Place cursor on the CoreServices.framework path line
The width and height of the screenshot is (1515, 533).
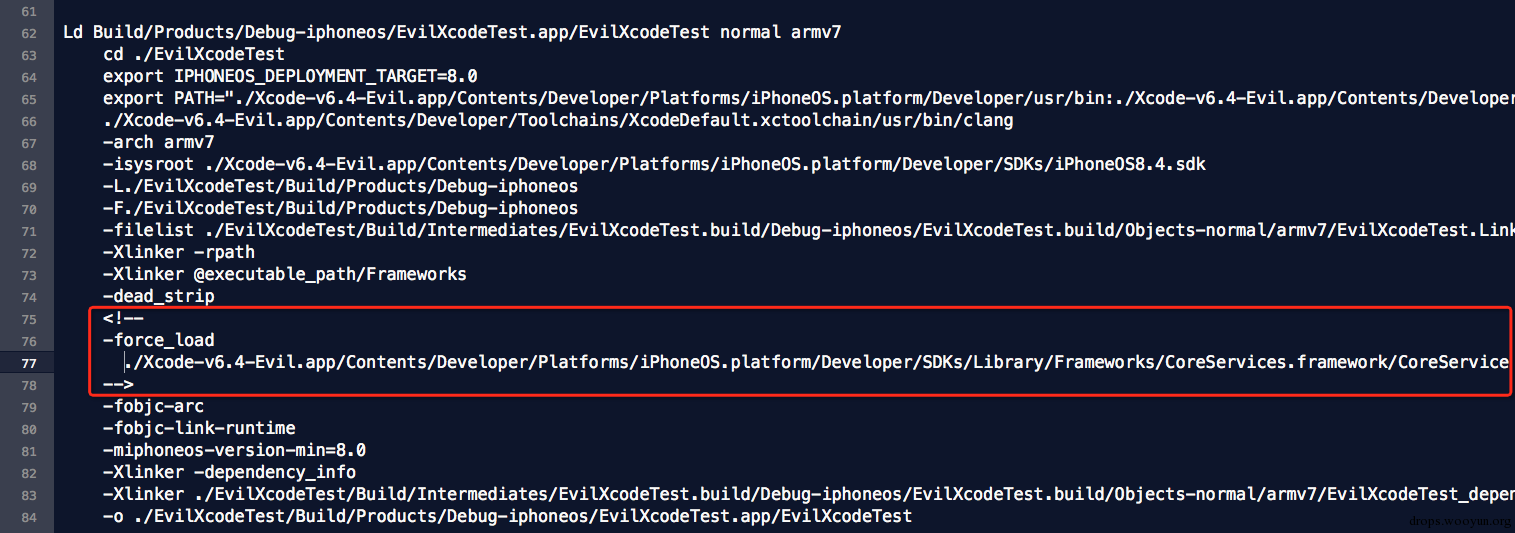coord(818,363)
